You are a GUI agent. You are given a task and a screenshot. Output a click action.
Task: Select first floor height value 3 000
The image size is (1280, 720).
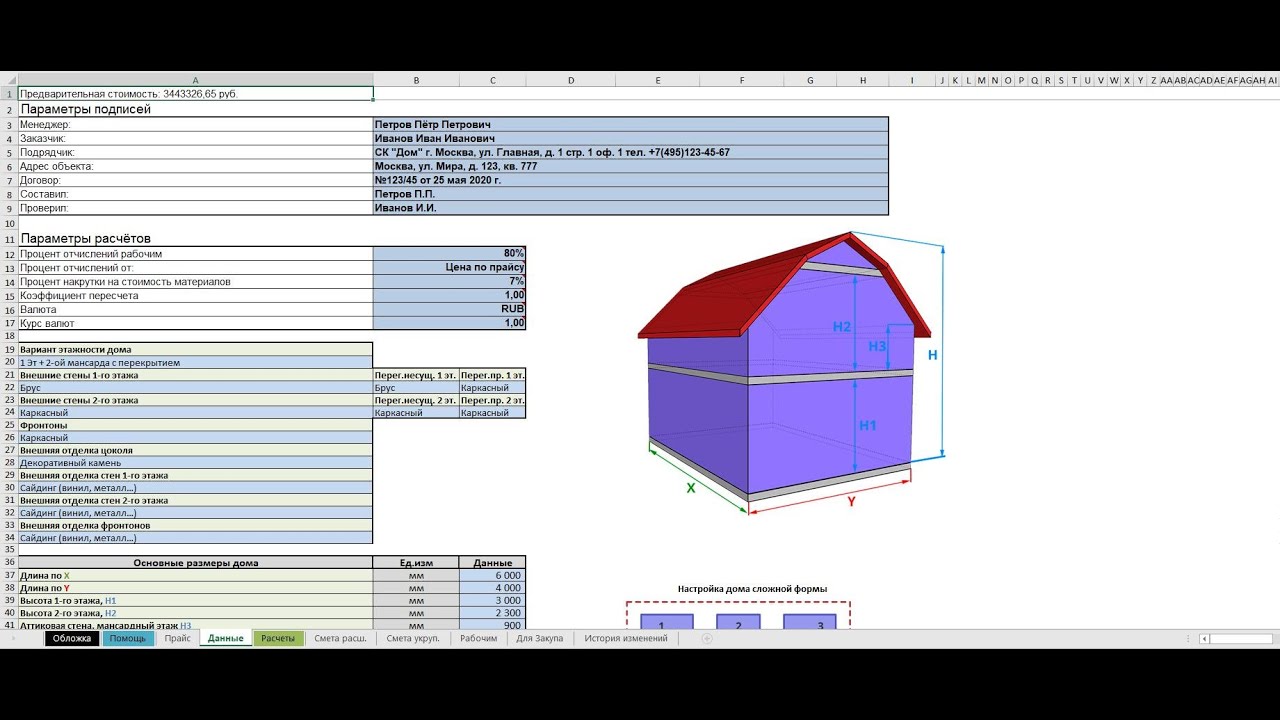point(492,600)
